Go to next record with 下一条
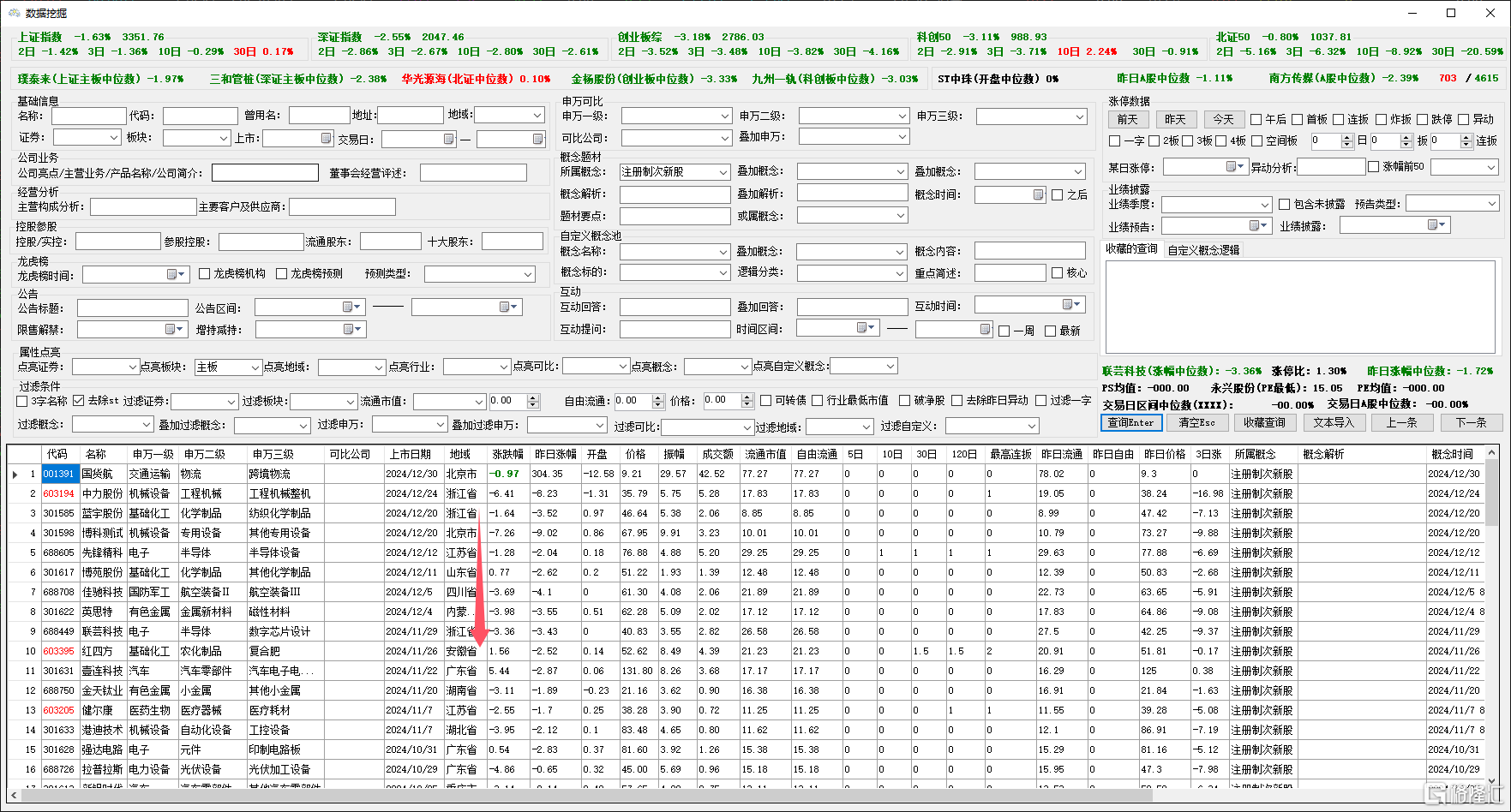The width and height of the screenshot is (1511, 812). [x=1471, y=422]
